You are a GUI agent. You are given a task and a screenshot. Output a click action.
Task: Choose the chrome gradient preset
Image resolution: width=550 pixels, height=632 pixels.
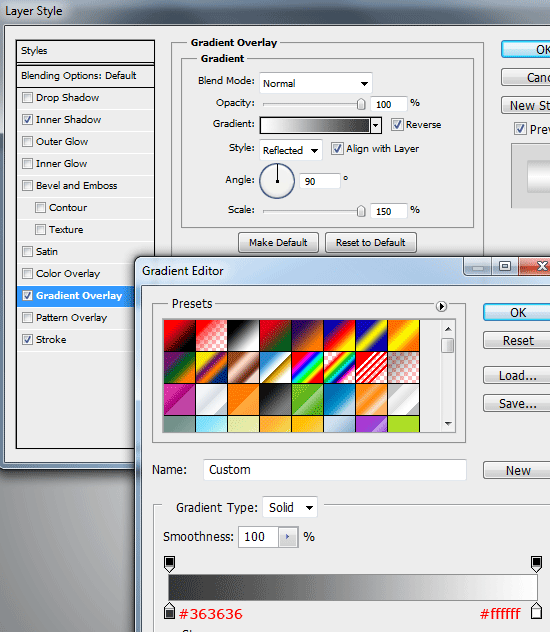(x=275, y=367)
